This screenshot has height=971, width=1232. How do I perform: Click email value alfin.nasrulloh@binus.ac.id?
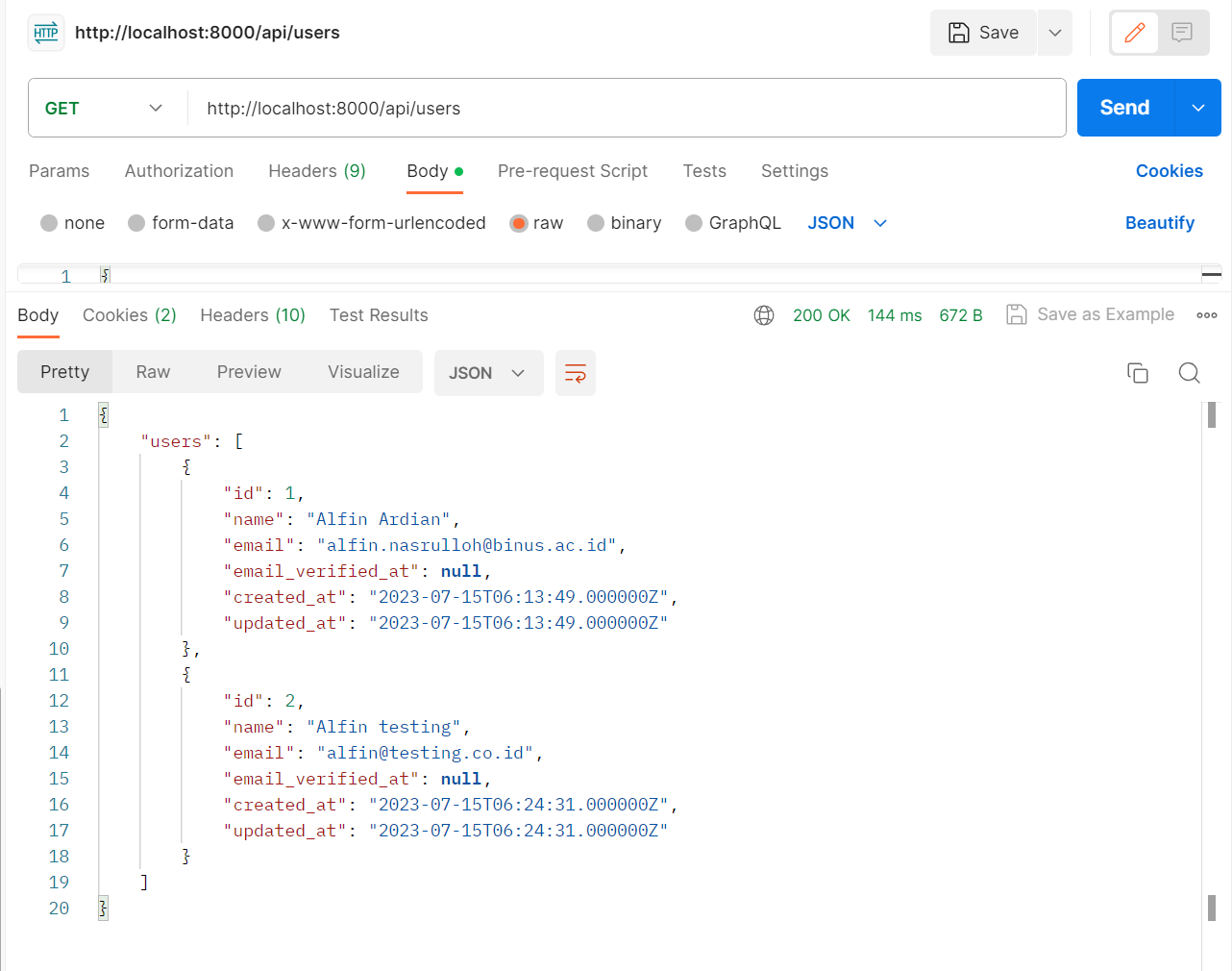pos(467,545)
